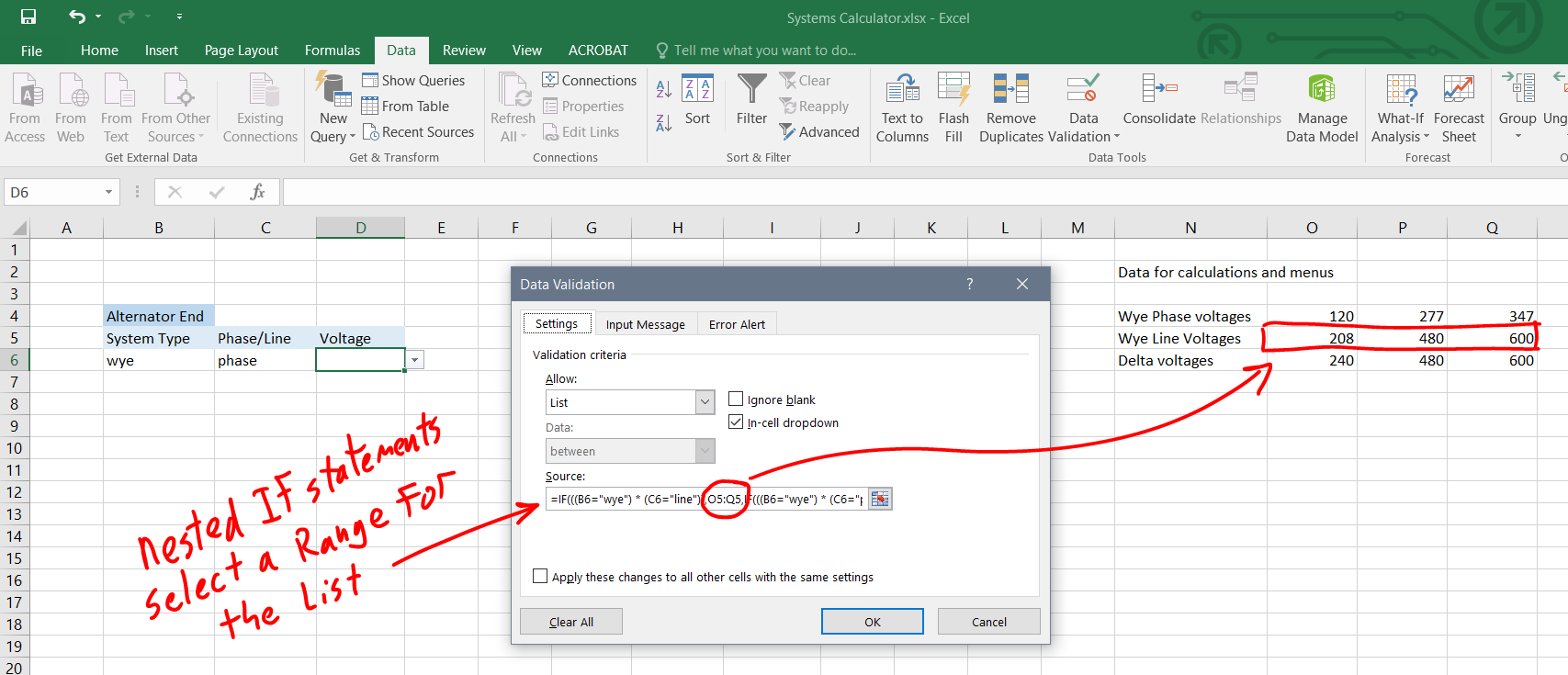The width and height of the screenshot is (1568, 675).
Task: Select row header 10
Action: (x=14, y=448)
